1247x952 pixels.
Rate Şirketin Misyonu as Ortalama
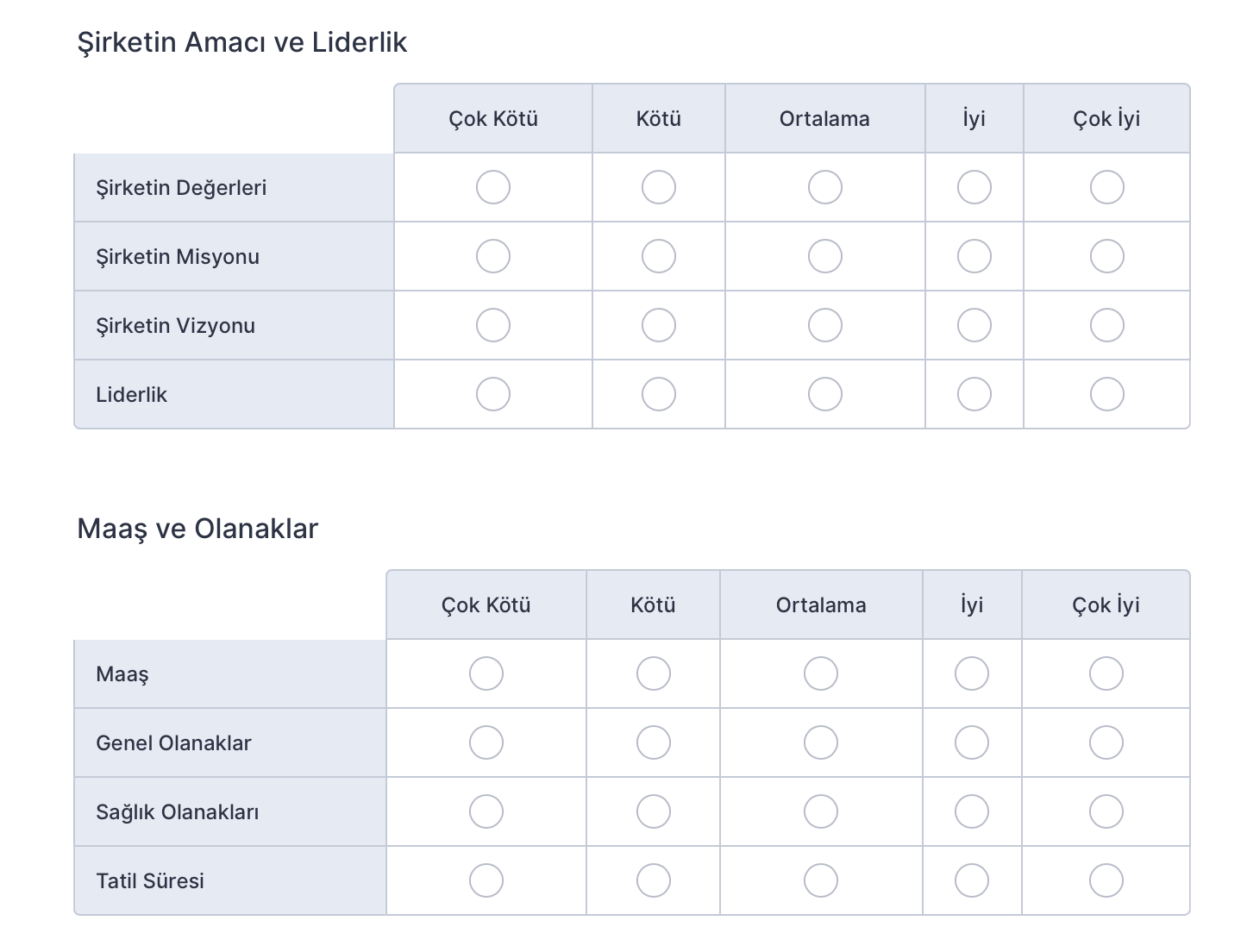[824, 256]
